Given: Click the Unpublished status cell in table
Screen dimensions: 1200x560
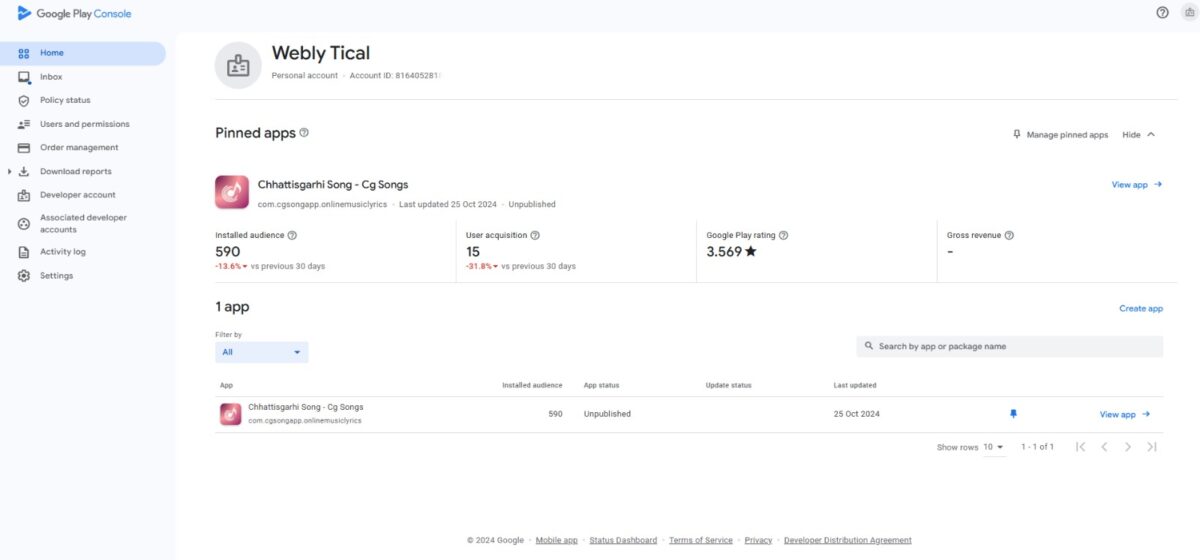Looking at the screenshot, I should [607, 414].
